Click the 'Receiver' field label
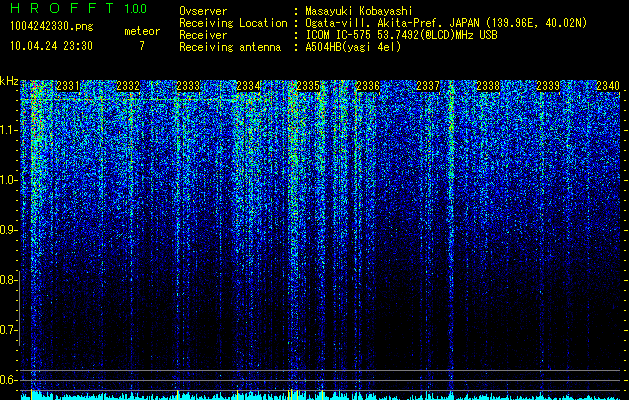This screenshot has width=629, height=400. point(203,35)
